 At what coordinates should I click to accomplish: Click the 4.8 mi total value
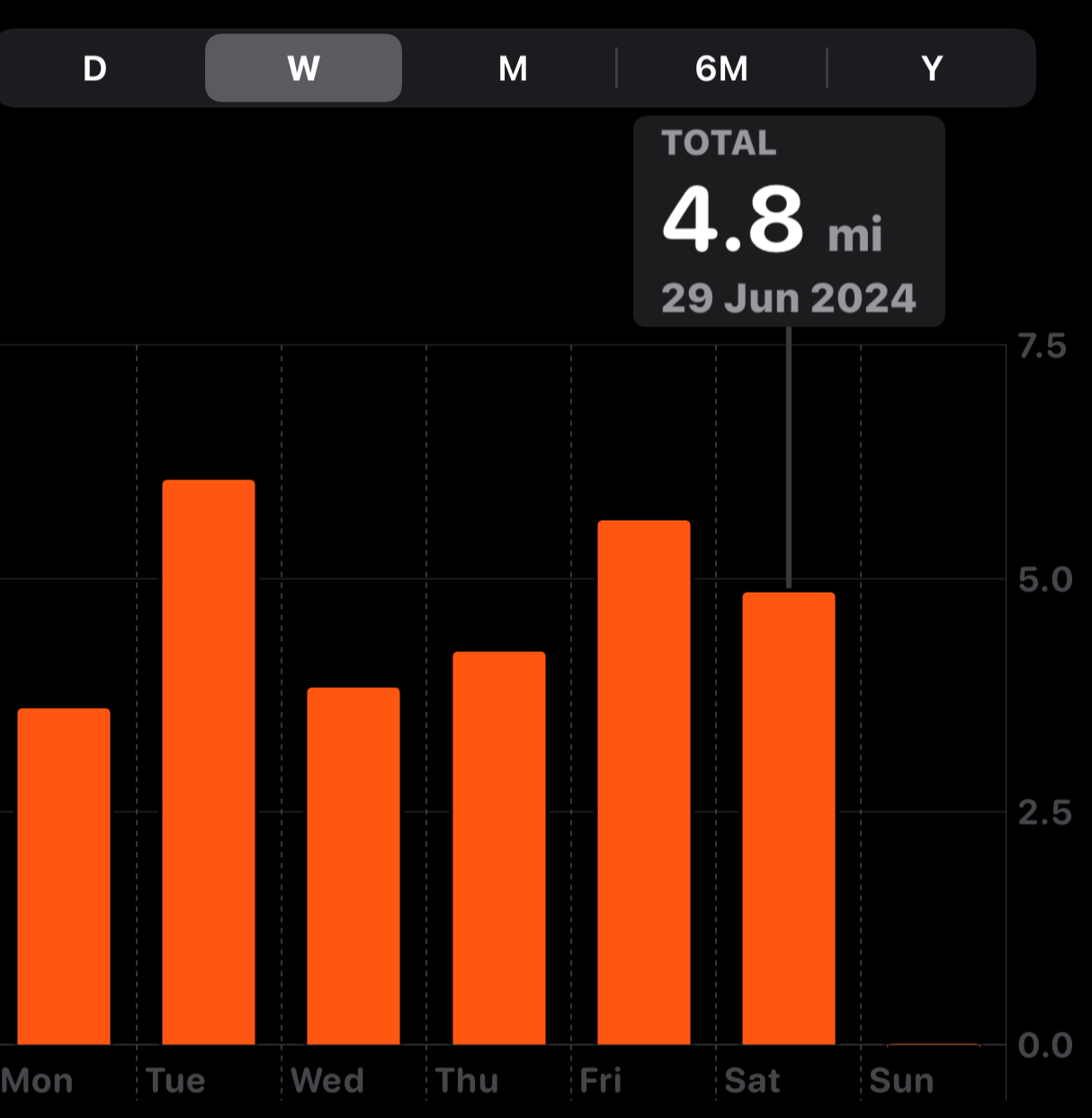(772, 220)
